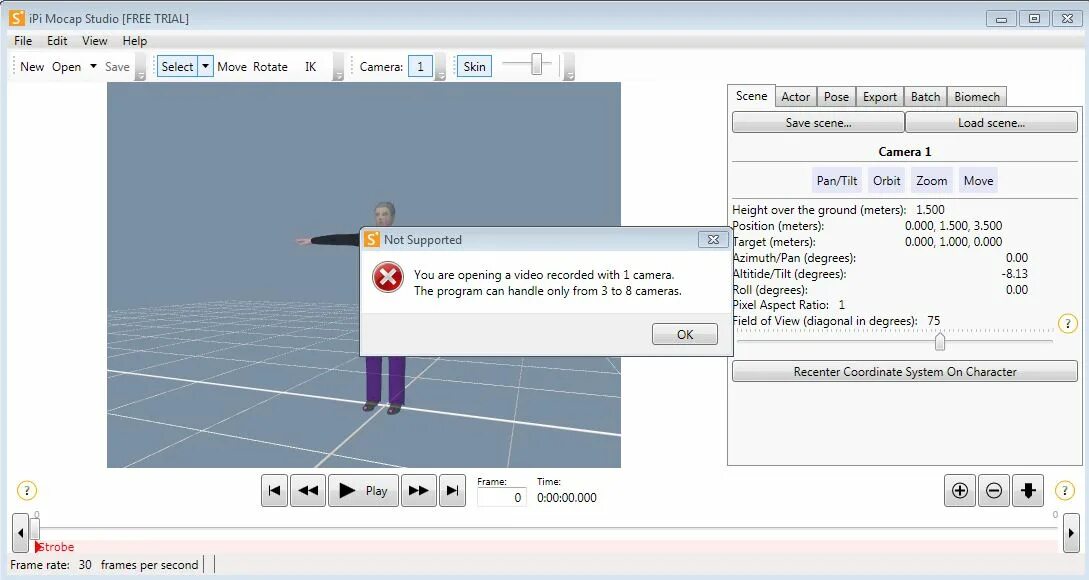Open file toolbar overflow chevron
Screen dimensions: 1089x580
click(140, 67)
